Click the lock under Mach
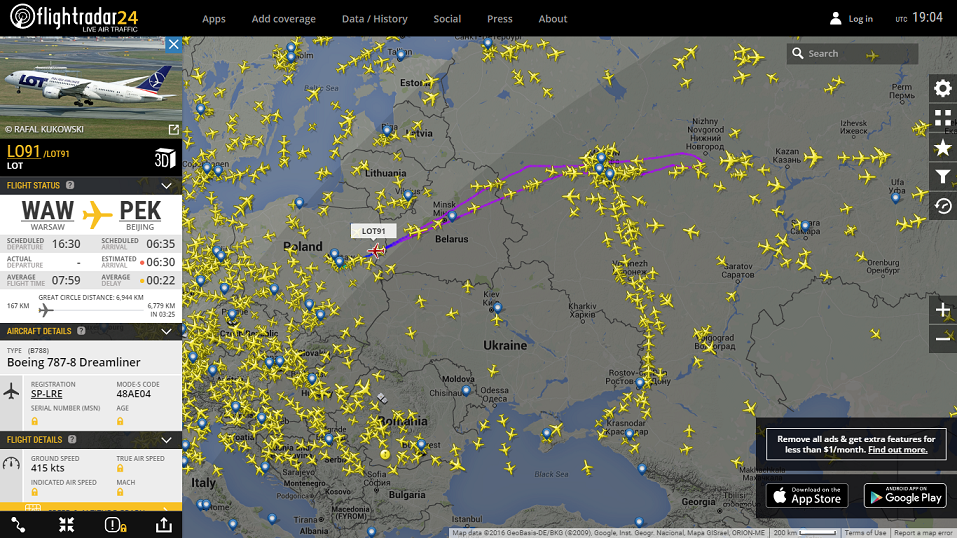Screen dimensions: 957x538 [x=120, y=492]
